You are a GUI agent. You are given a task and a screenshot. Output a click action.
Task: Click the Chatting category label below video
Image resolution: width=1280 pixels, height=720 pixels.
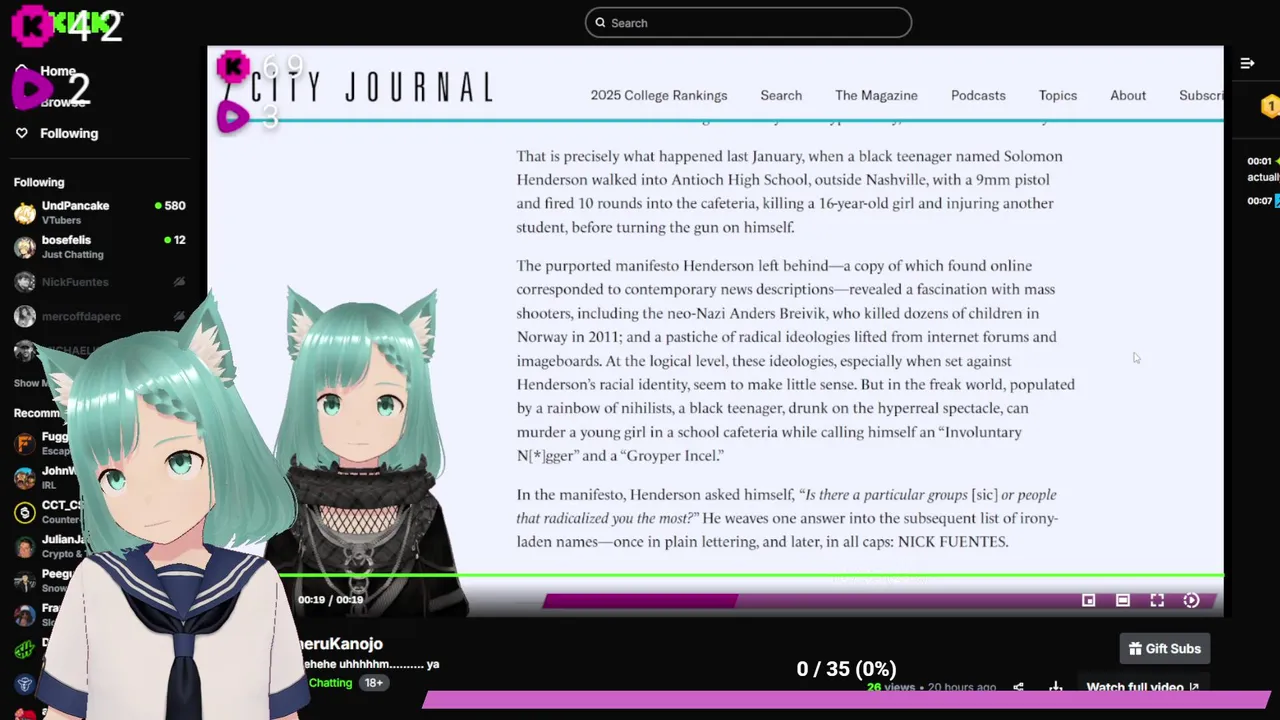coord(330,683)
